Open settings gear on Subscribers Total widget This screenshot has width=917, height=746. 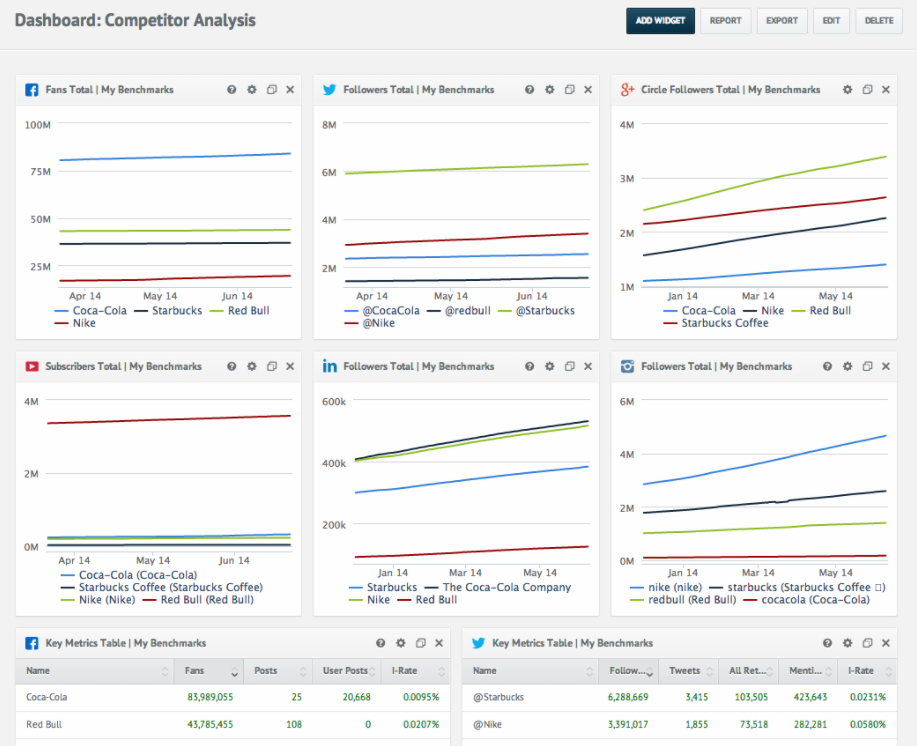pyautogui.click(x=251, y=366)
